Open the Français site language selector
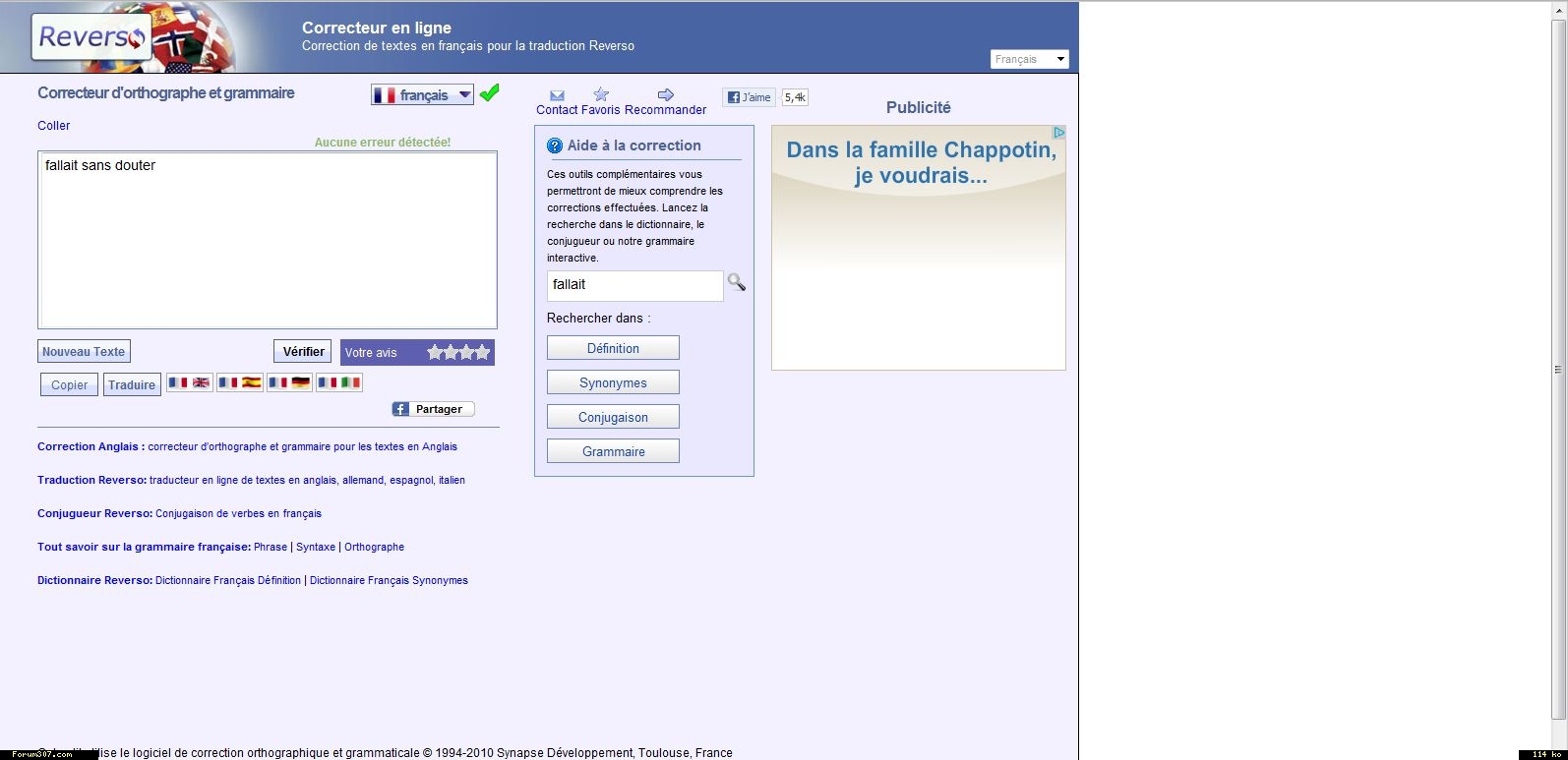Viewport: 1568px width, 760px height. tap(1029, 59)
